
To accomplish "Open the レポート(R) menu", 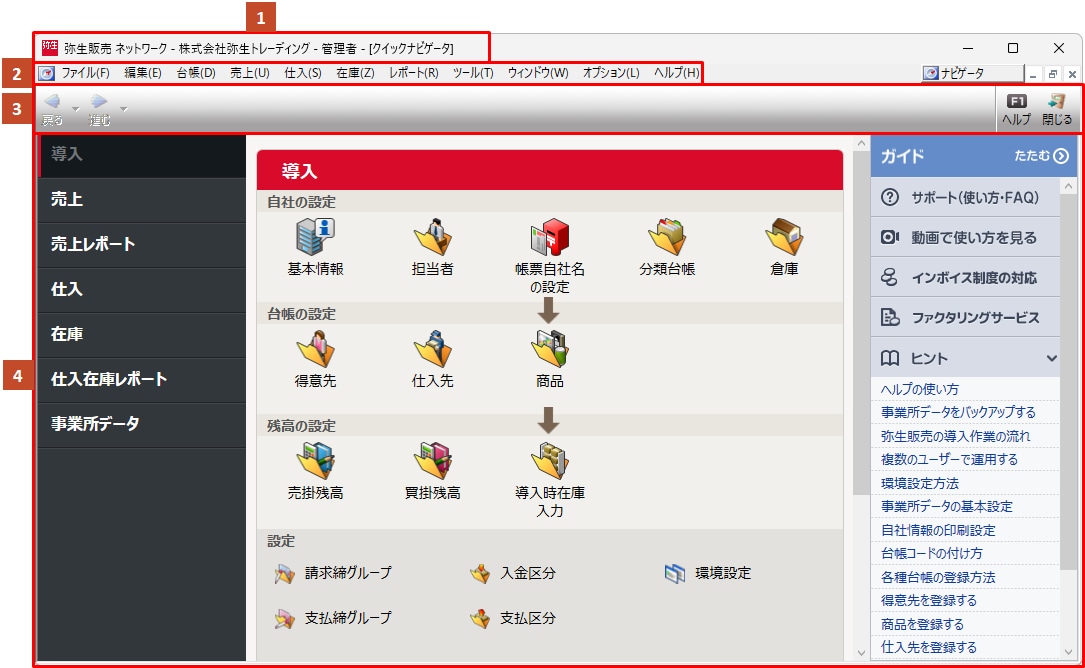I will click(x=413, y=73).
